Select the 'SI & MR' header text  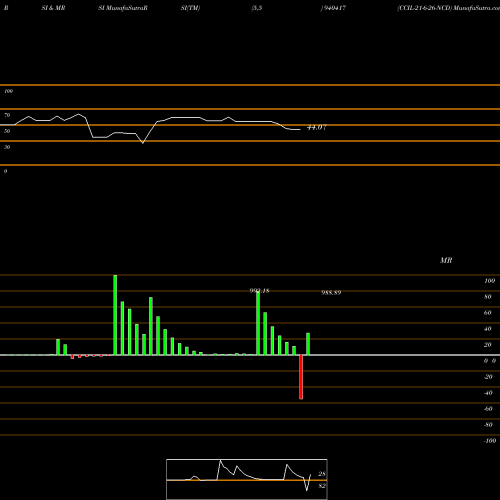[x=53, y=8]
